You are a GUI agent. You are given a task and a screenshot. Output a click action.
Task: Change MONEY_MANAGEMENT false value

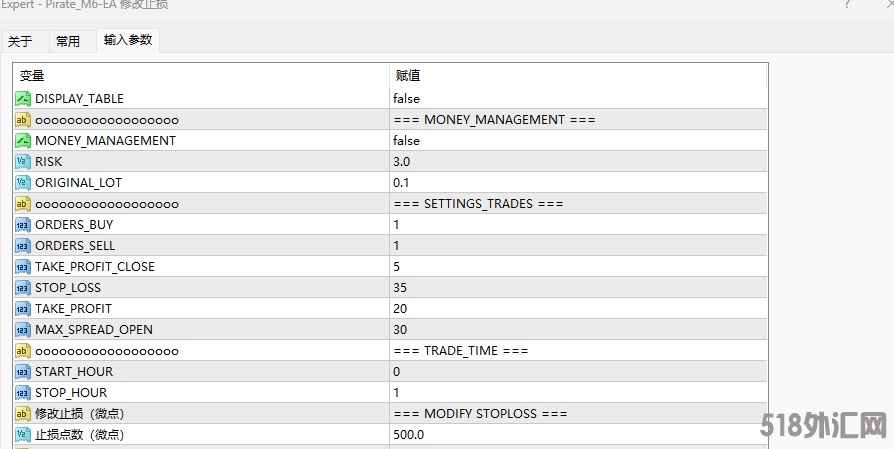[406, 140]
